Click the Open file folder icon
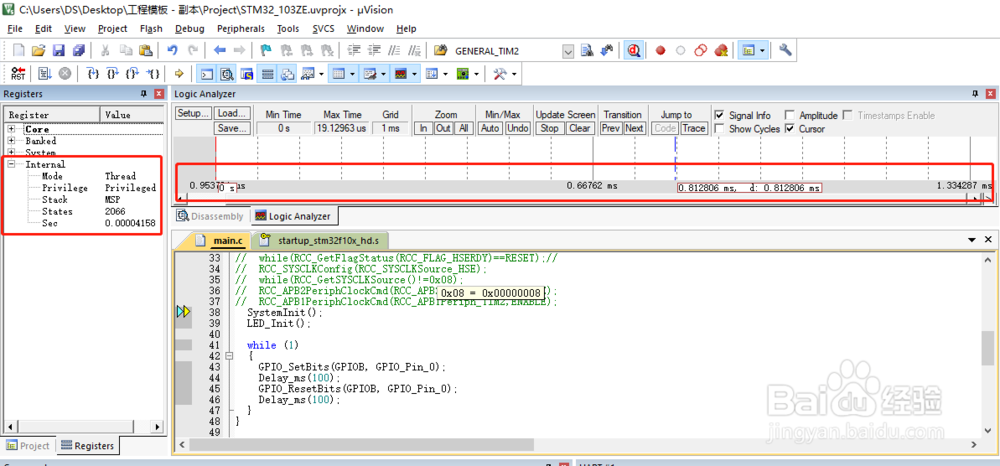 [x=39, y=50]
